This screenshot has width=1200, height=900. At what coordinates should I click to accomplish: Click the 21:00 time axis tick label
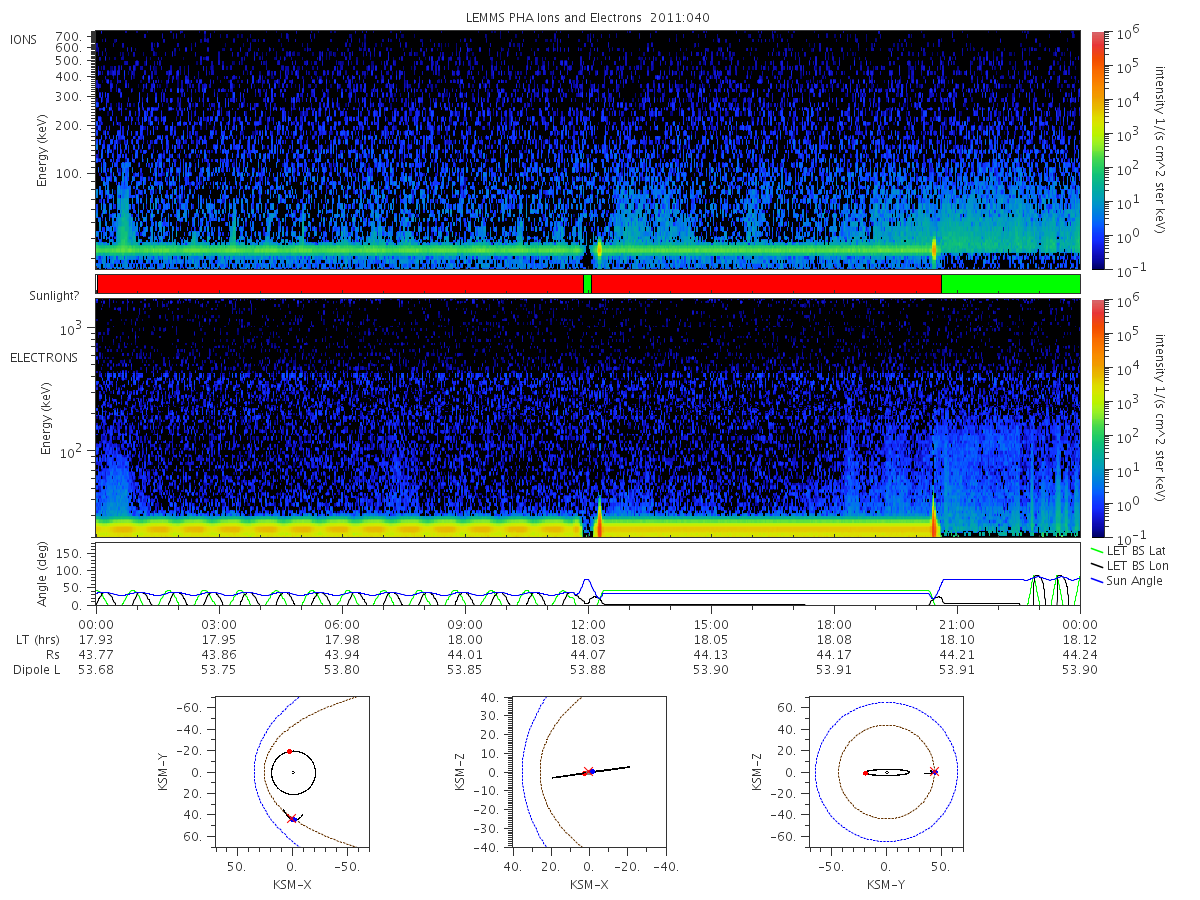[957, 625]
